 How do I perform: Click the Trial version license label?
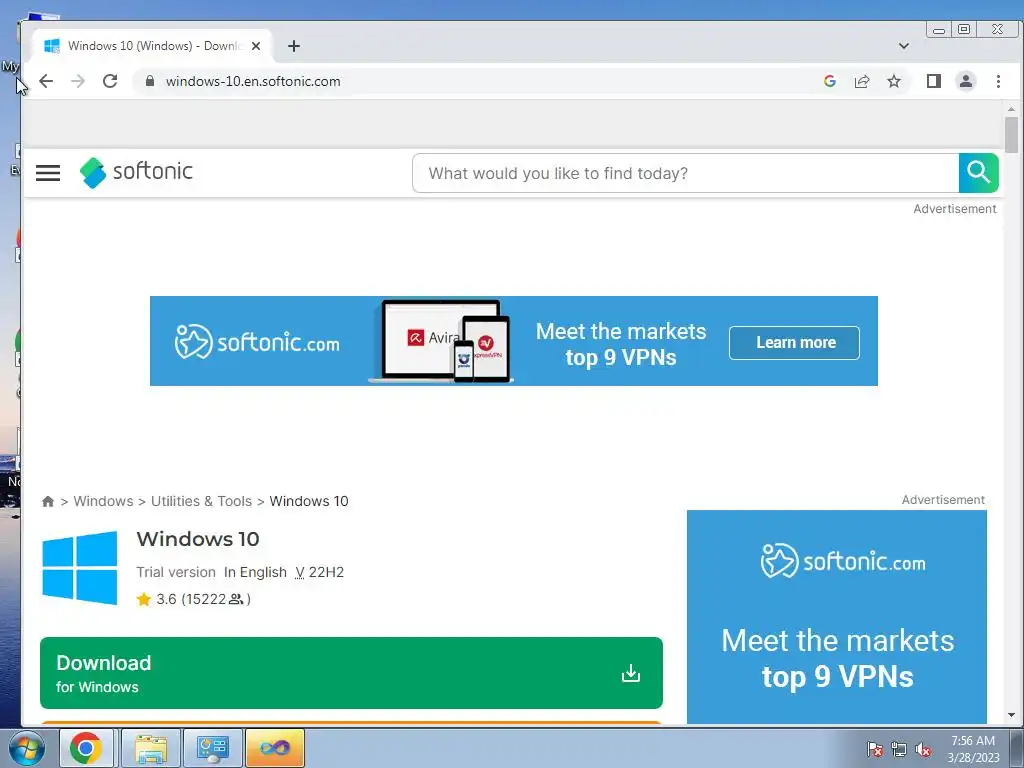click(176, 572)
